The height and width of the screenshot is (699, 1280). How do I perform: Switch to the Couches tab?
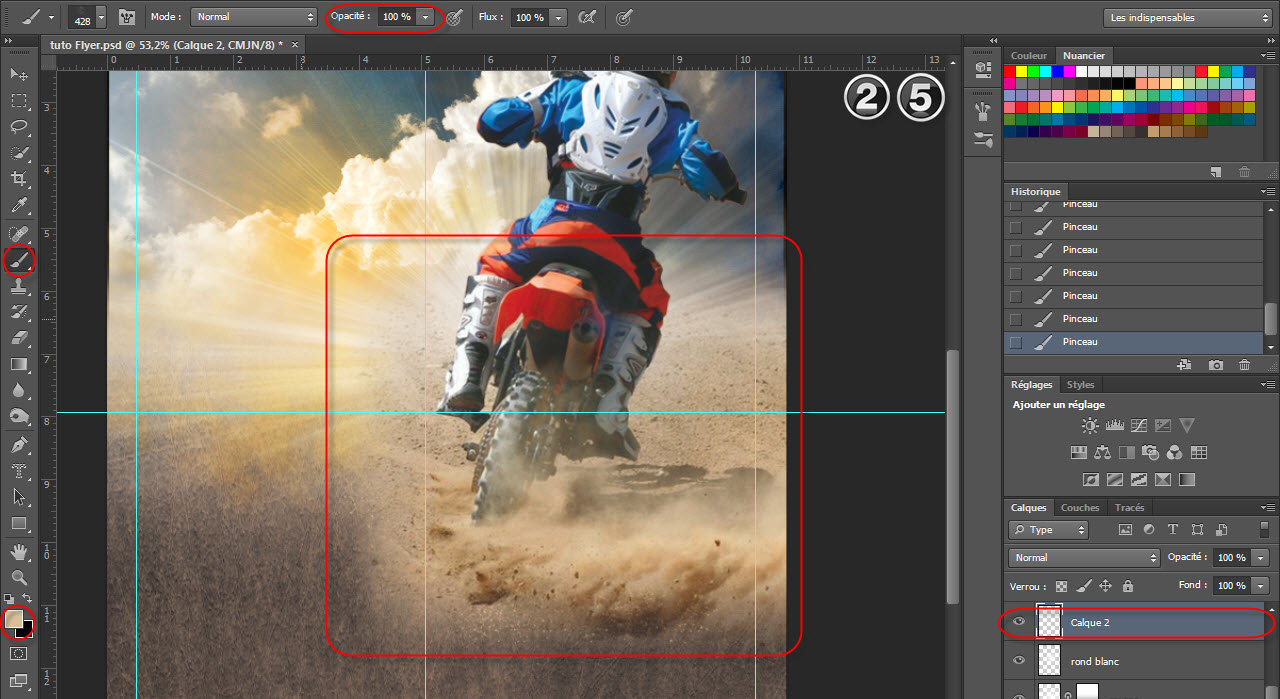1079,508
